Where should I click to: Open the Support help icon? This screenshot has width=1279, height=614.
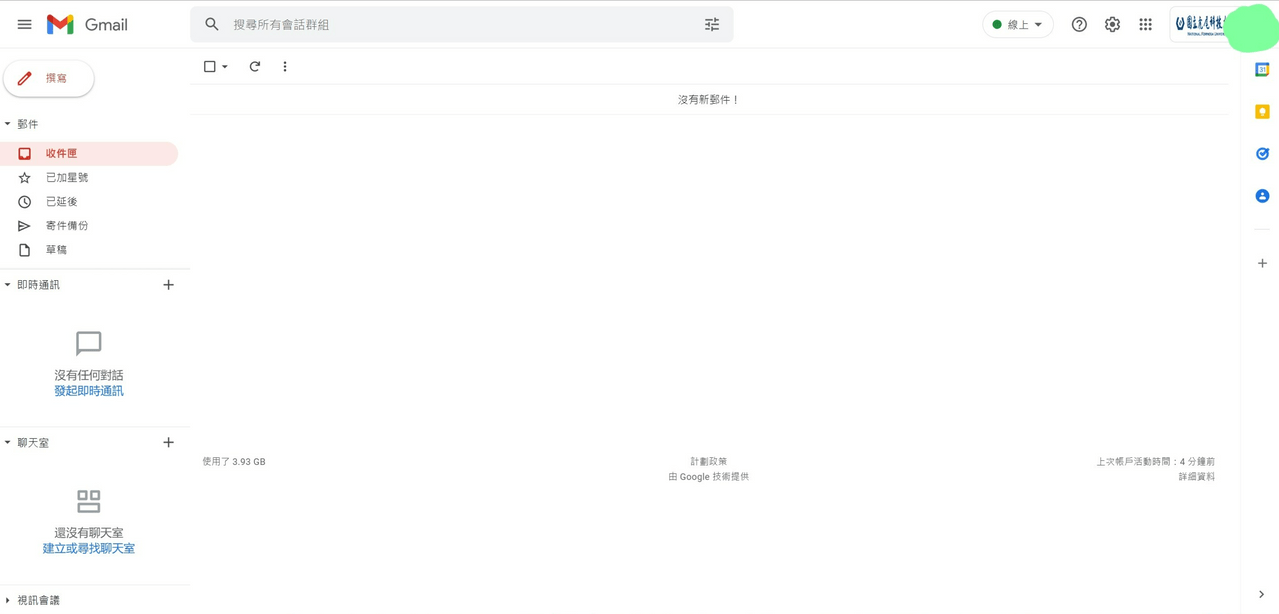pos(1079,24)
